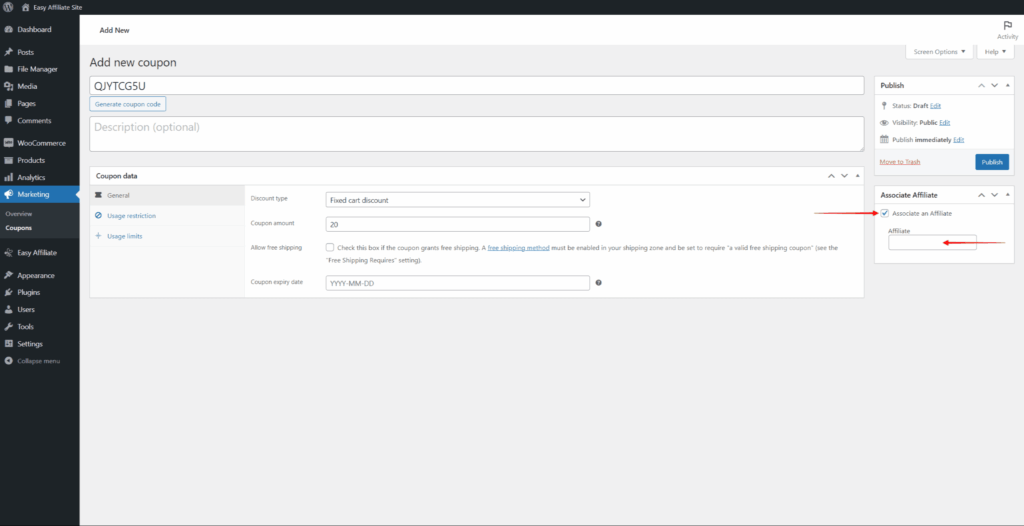The width and height of the screenshot is (1024, 526).
Task: Click the Settings sliders icon
Action: [x=8, y=344]
